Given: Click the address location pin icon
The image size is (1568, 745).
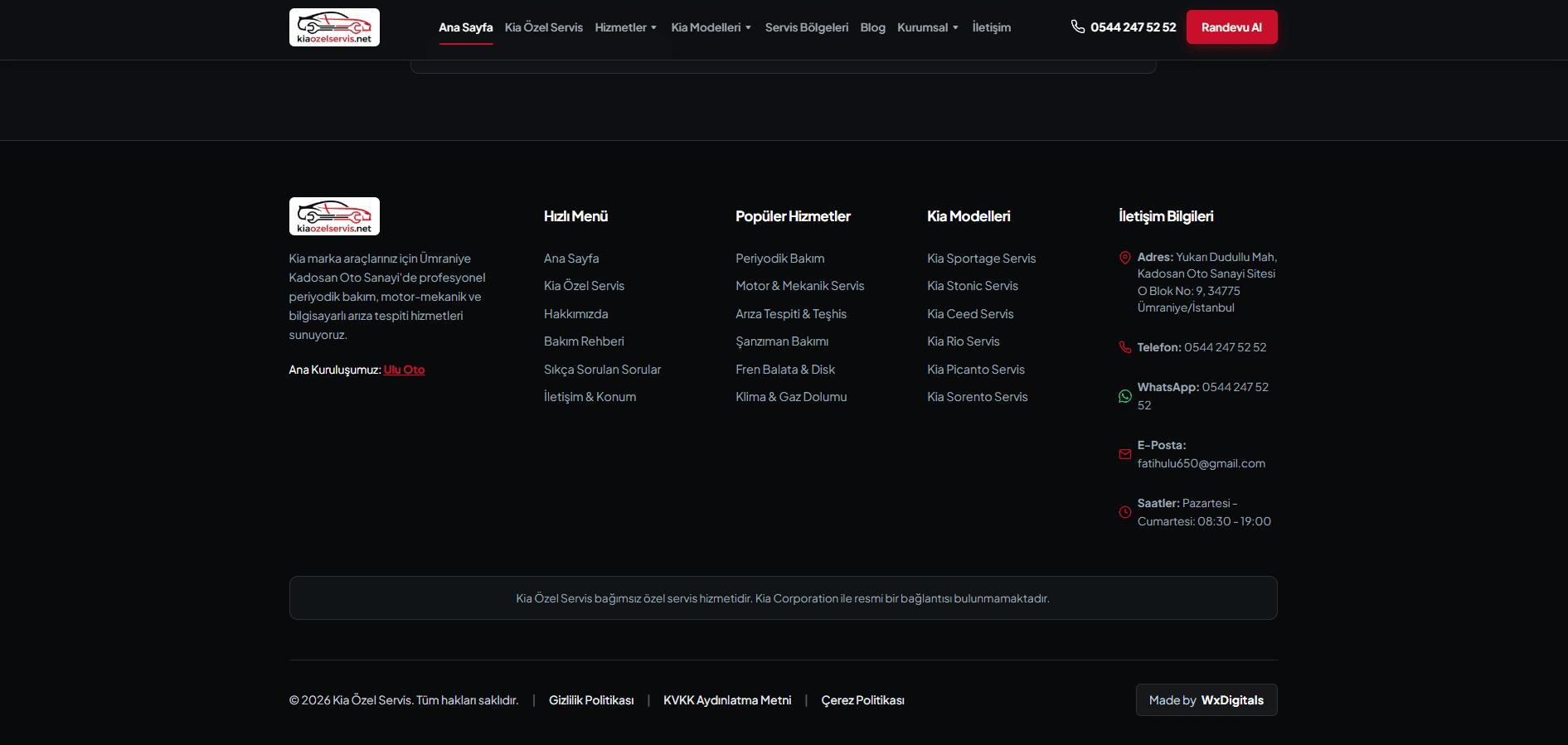Looking at the screenshot, I should click(1125, 258).
